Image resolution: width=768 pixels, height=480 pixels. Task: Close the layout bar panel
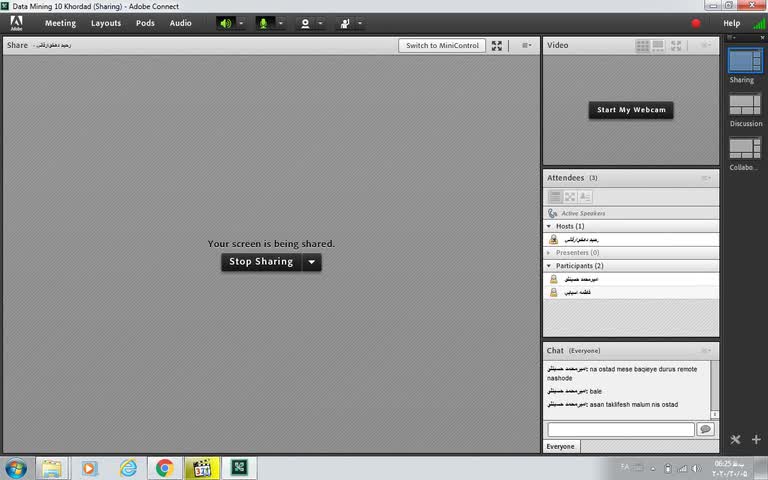click(x=762, y=38)
